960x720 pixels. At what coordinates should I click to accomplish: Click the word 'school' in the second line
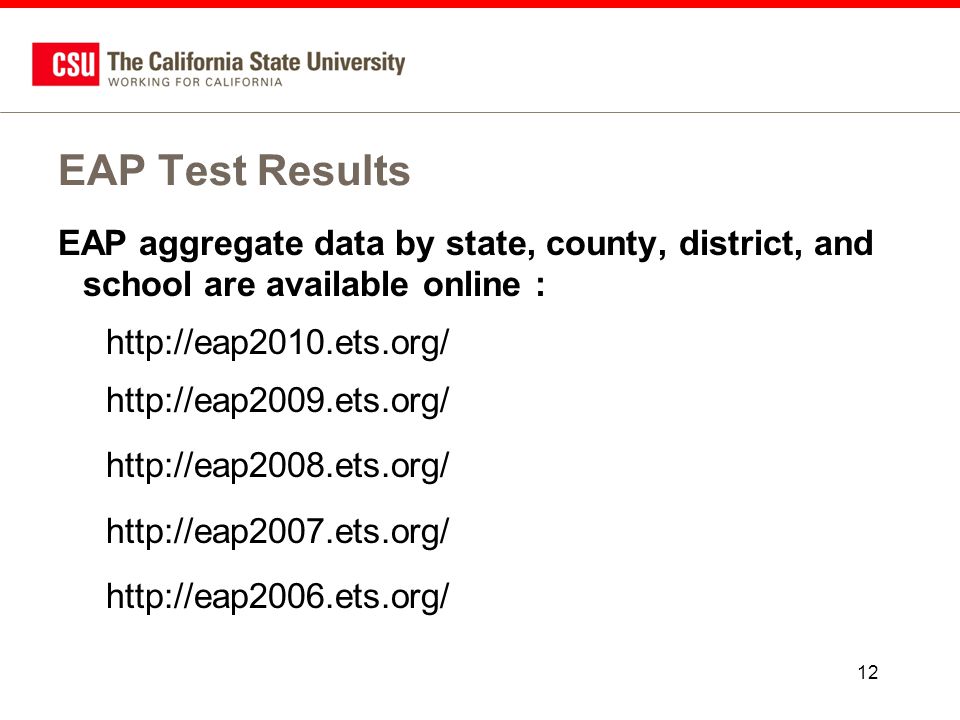[x=137, y=285]
